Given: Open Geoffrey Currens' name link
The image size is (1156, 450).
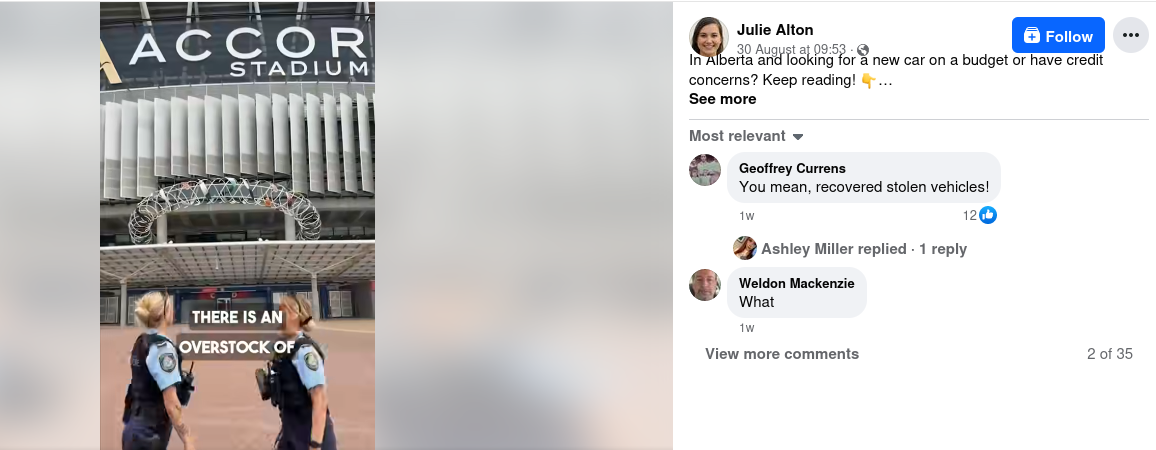Looking at the screenshot, I should point(792,168).
